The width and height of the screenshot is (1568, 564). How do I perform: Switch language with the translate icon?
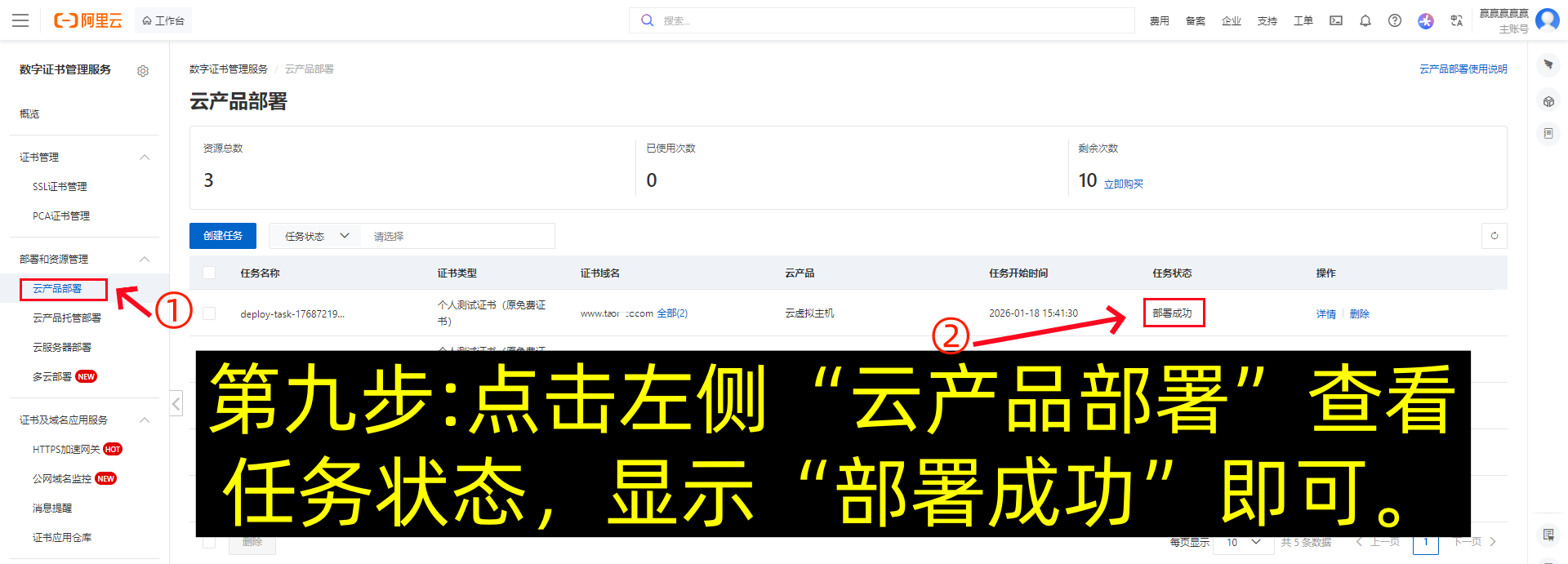1457,20
